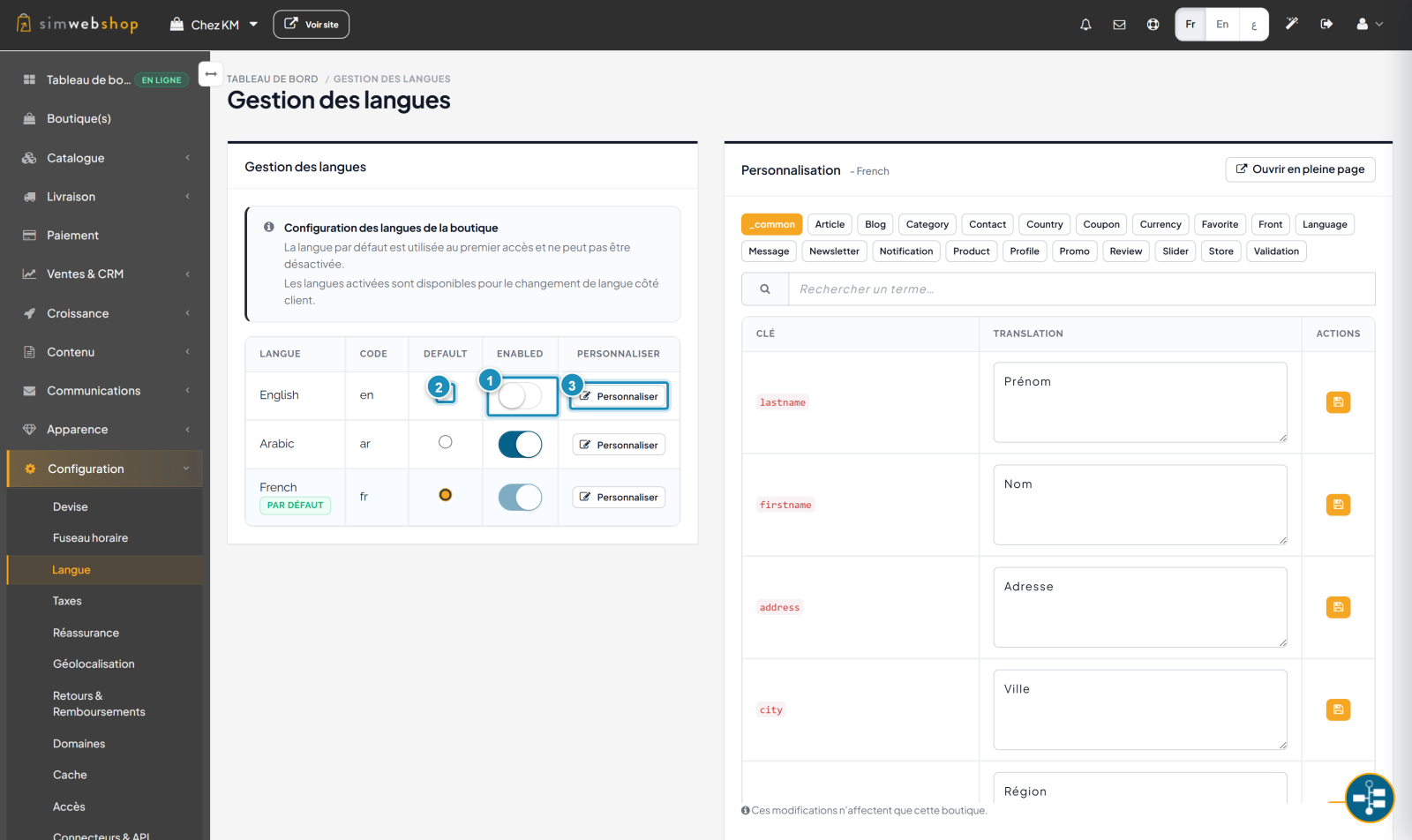Viewport: 1412px width, 840px height.
Task: Click the logout arrow icon
Action: point(1326,24)
